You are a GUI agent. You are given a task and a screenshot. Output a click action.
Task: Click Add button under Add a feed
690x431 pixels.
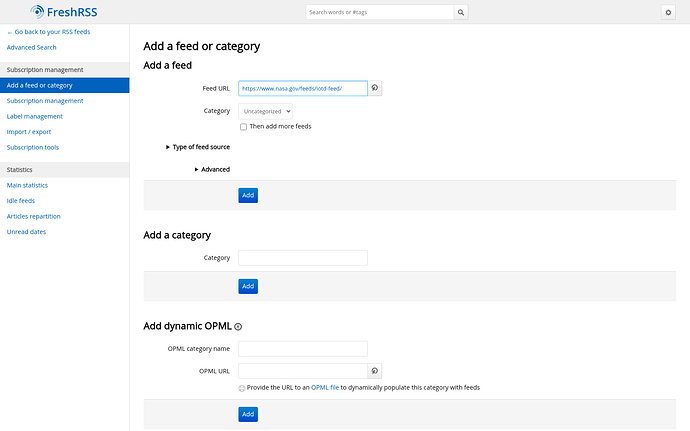pyautogui.click(x=248, y=195)
